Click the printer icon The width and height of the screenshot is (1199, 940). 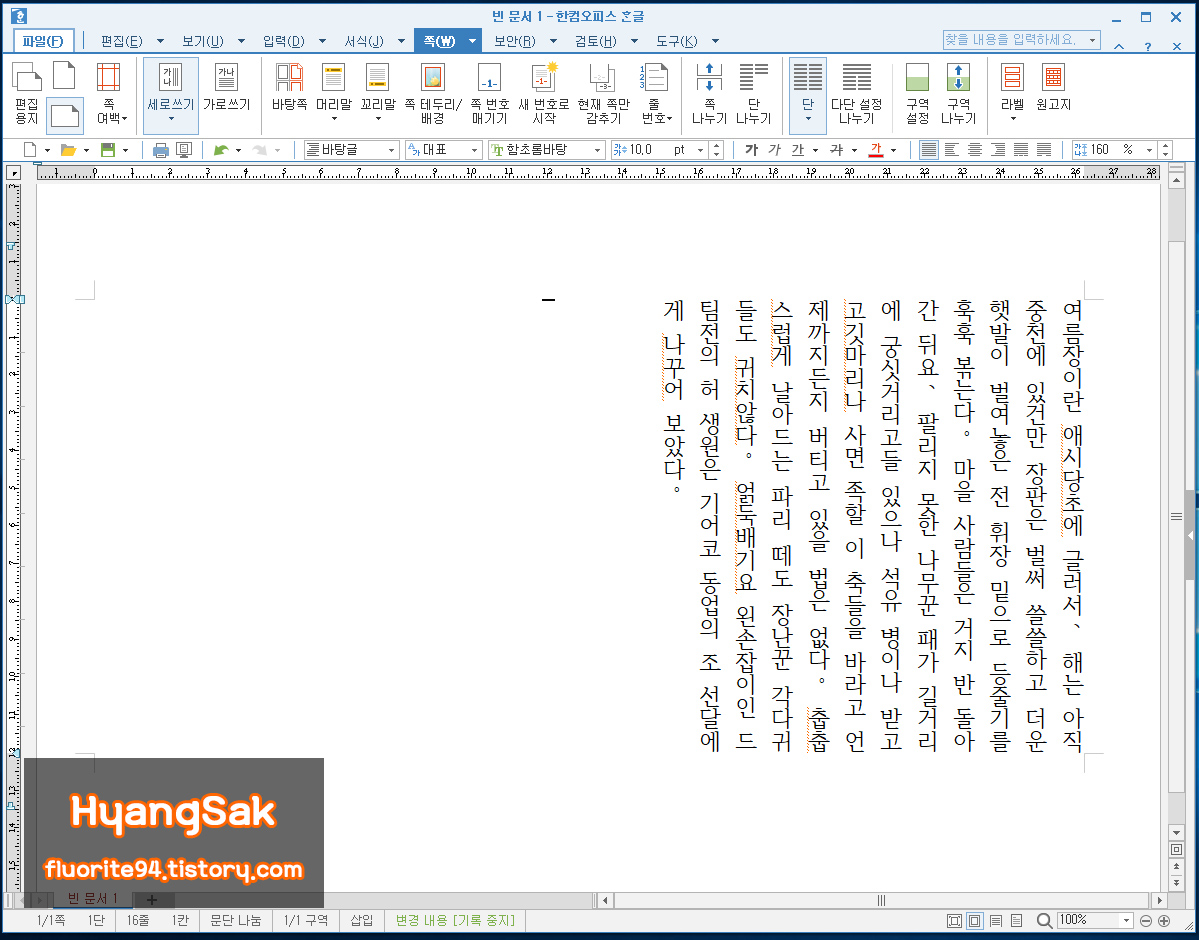coord(161,150)
